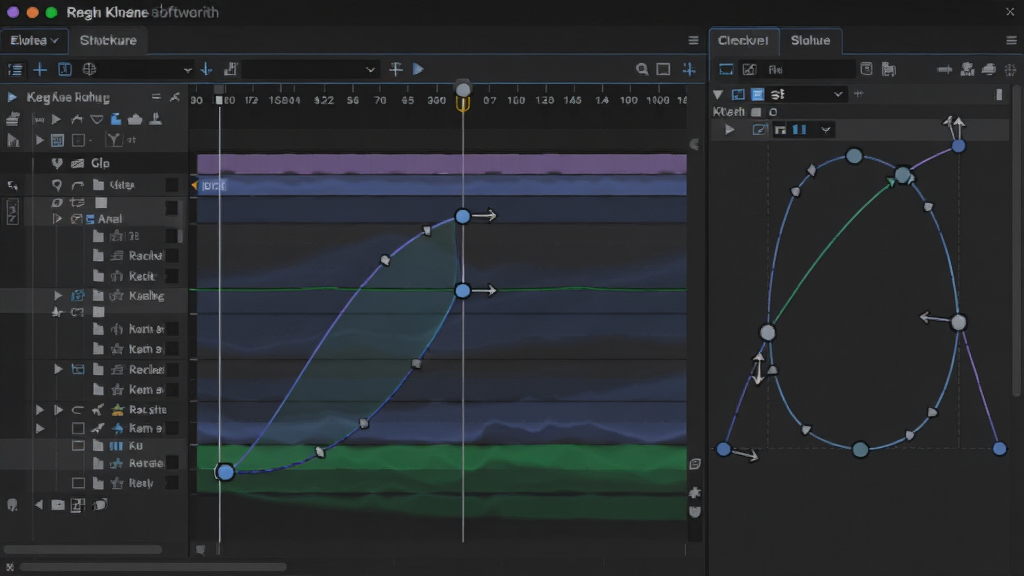The image size is (1024, 576).
Task: Switch to the Stuckure tab
Action: pyautogui.click(x=108, y=40)
